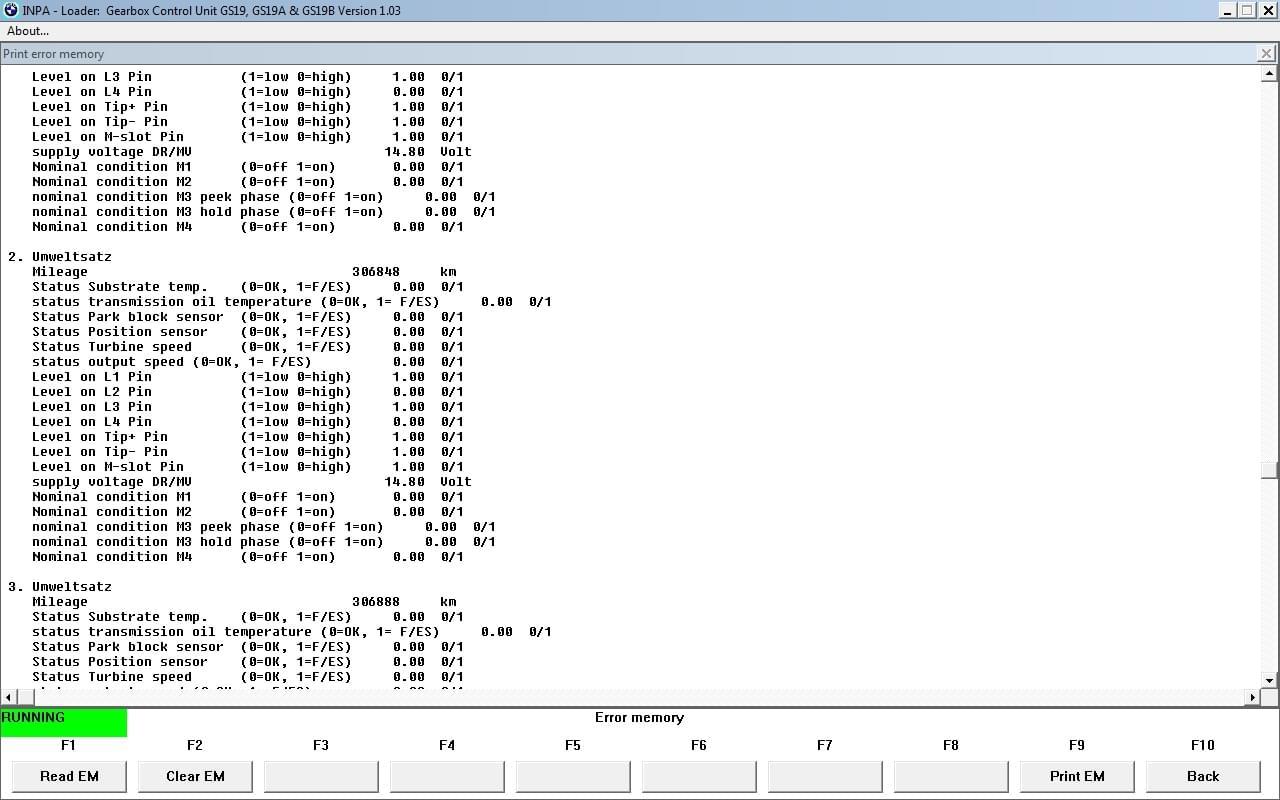Click the vertical scrollbar thumb
Screen dimensions: 1280x800
tap(1270, 470)
